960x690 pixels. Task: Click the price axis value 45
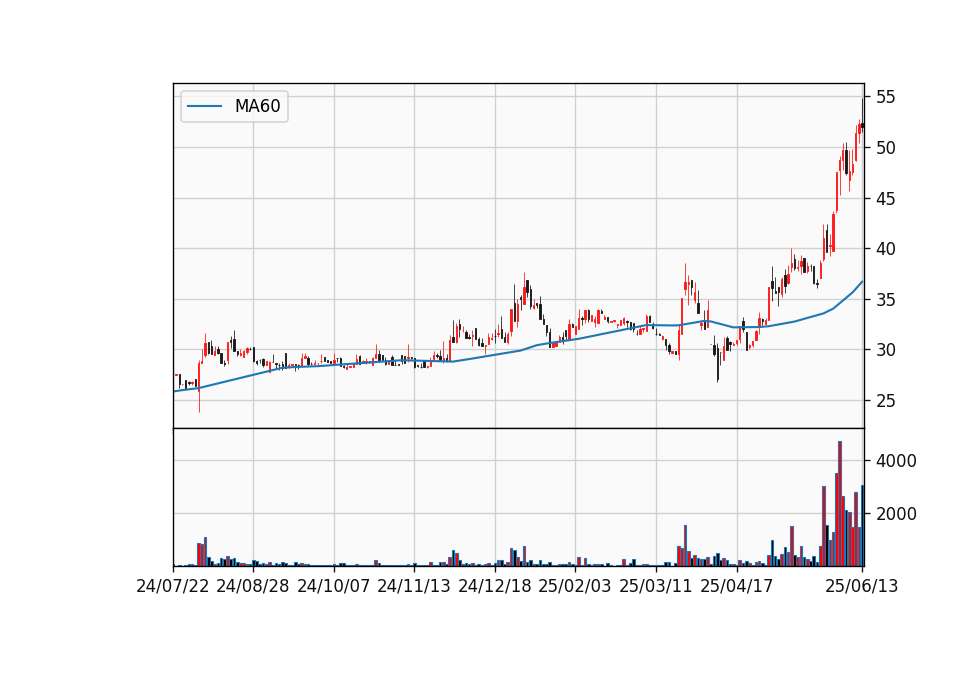885,199
